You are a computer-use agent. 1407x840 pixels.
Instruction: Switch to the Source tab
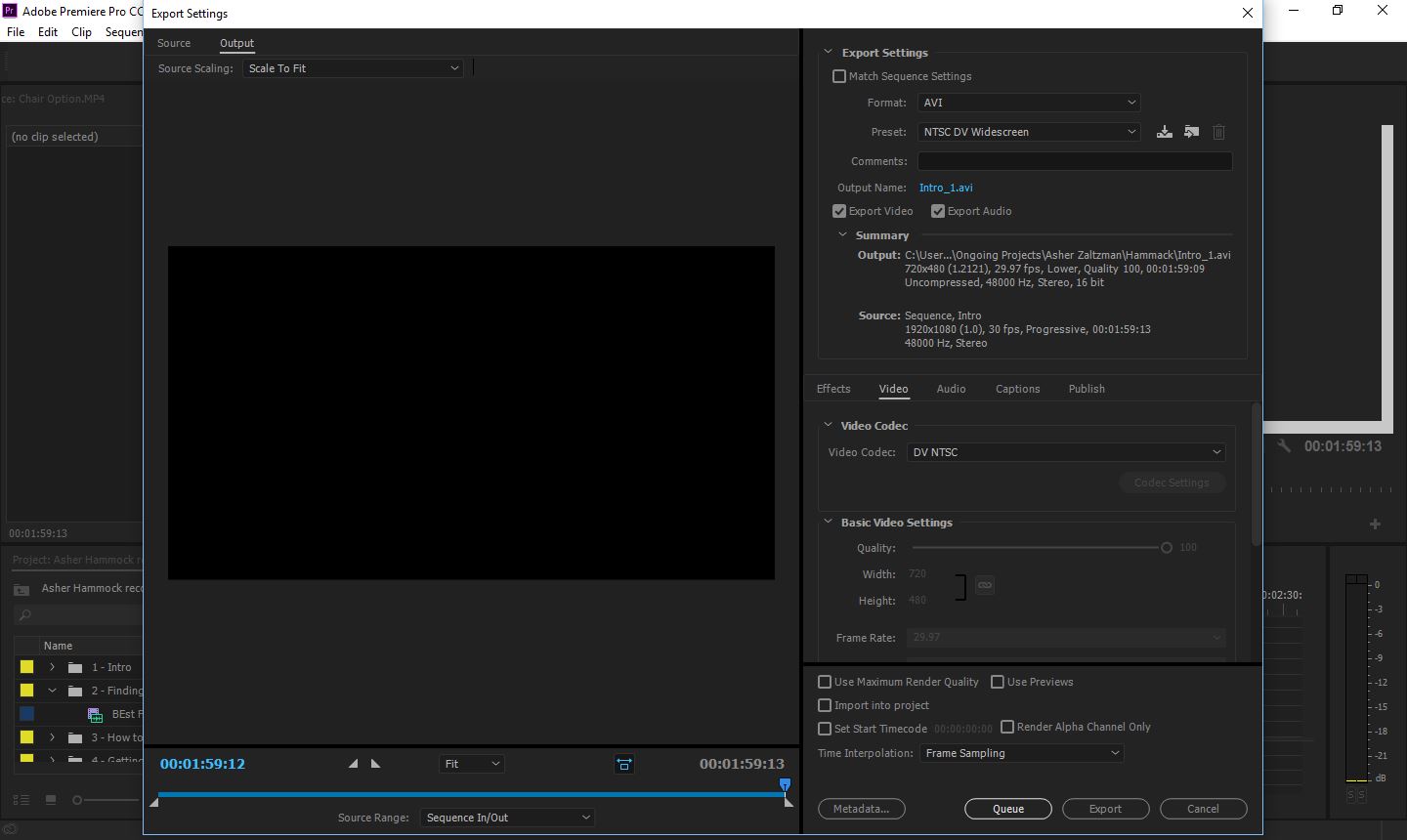tap(174, 43)
